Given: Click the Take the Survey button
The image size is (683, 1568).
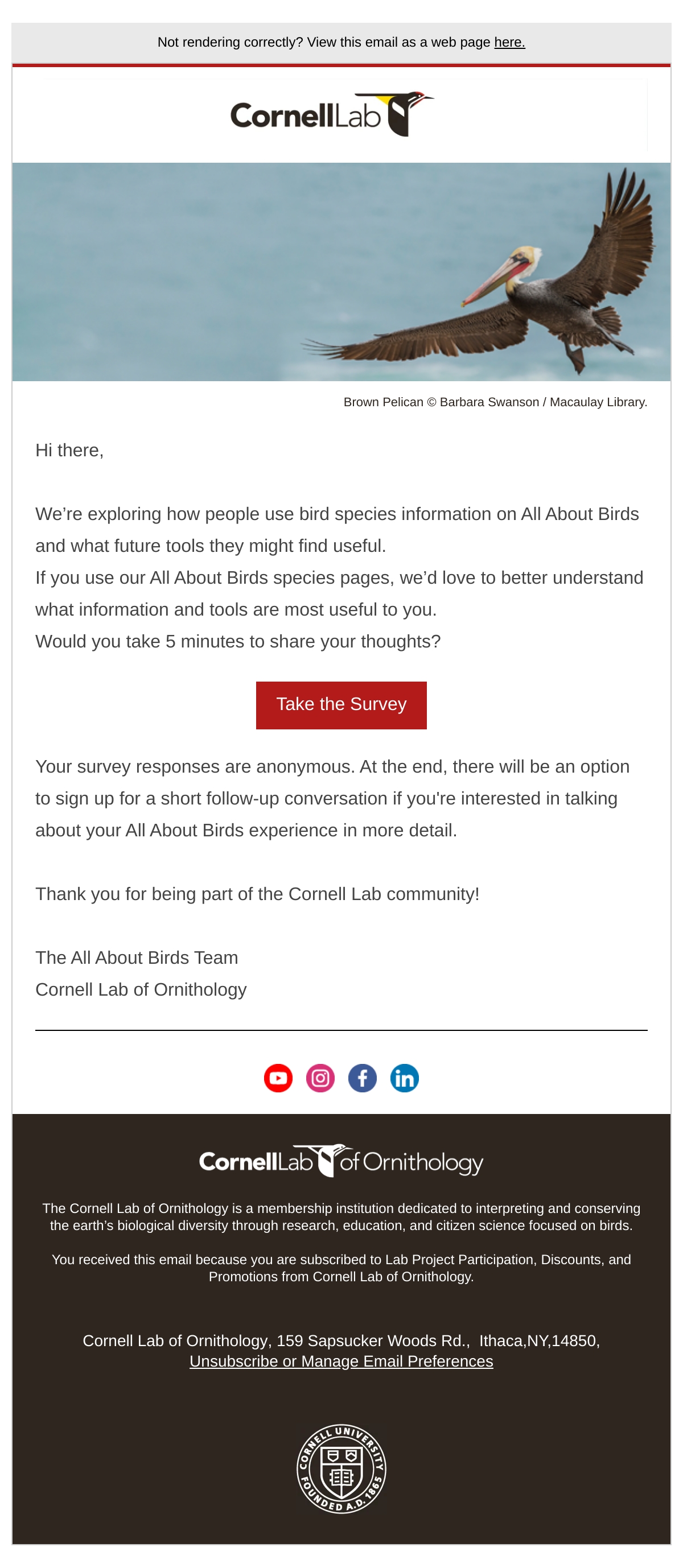Looking at the screenshot, I should point(341,705).
